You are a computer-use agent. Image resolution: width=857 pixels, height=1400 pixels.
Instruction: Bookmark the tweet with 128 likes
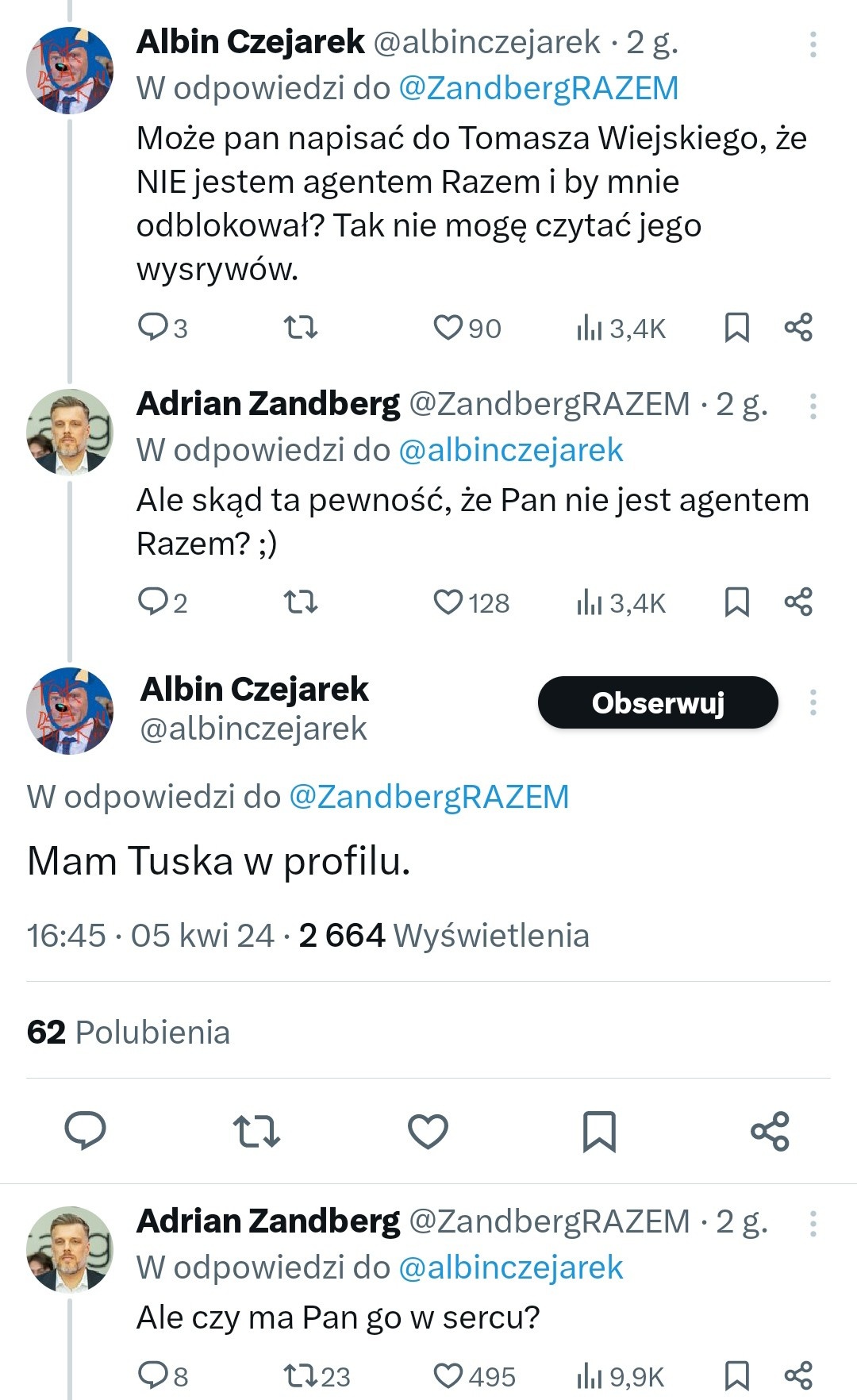click(x=737, y=602)
